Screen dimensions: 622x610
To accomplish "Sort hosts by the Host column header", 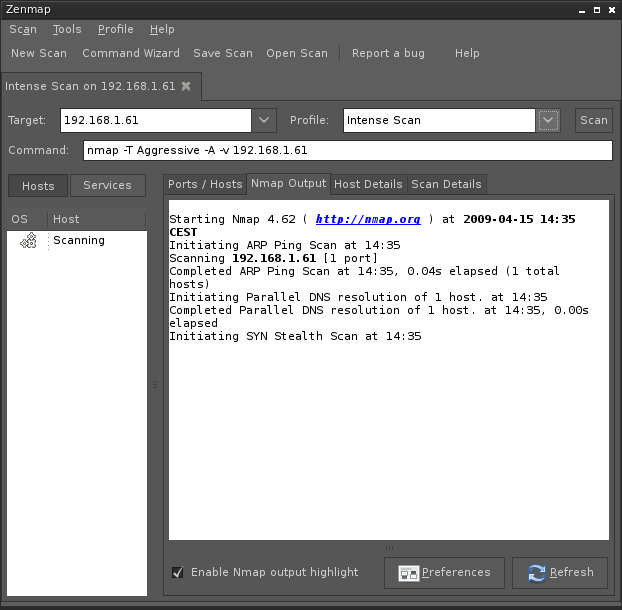I will point(97,219).
